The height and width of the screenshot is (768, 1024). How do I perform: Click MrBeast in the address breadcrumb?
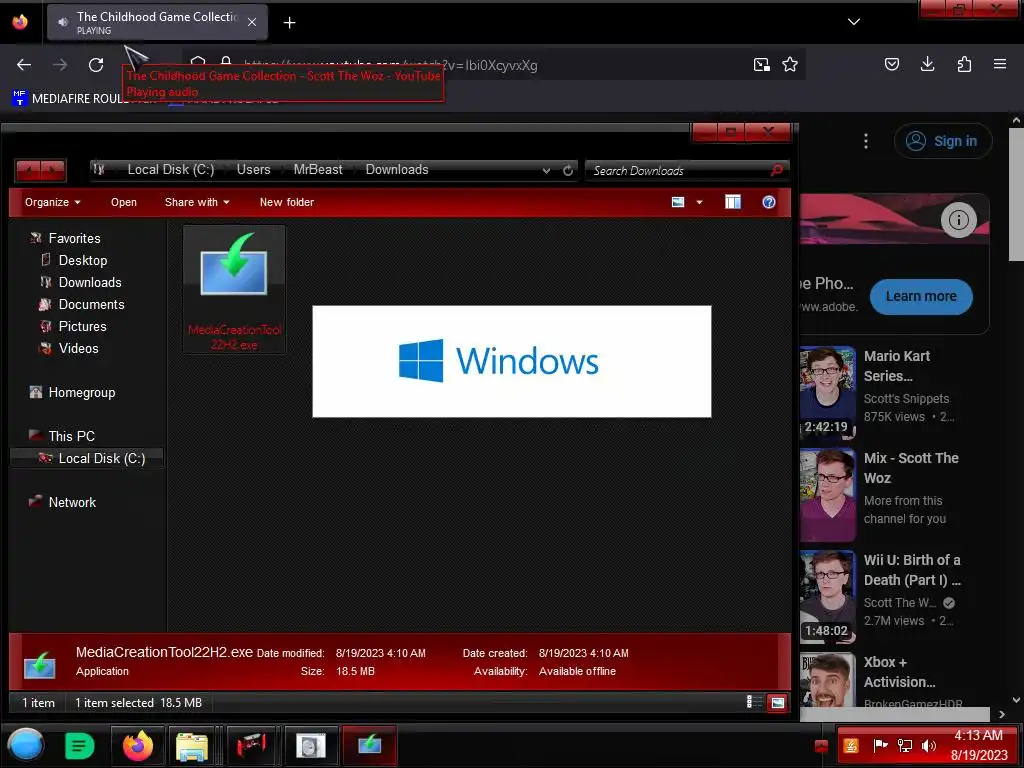318,170
